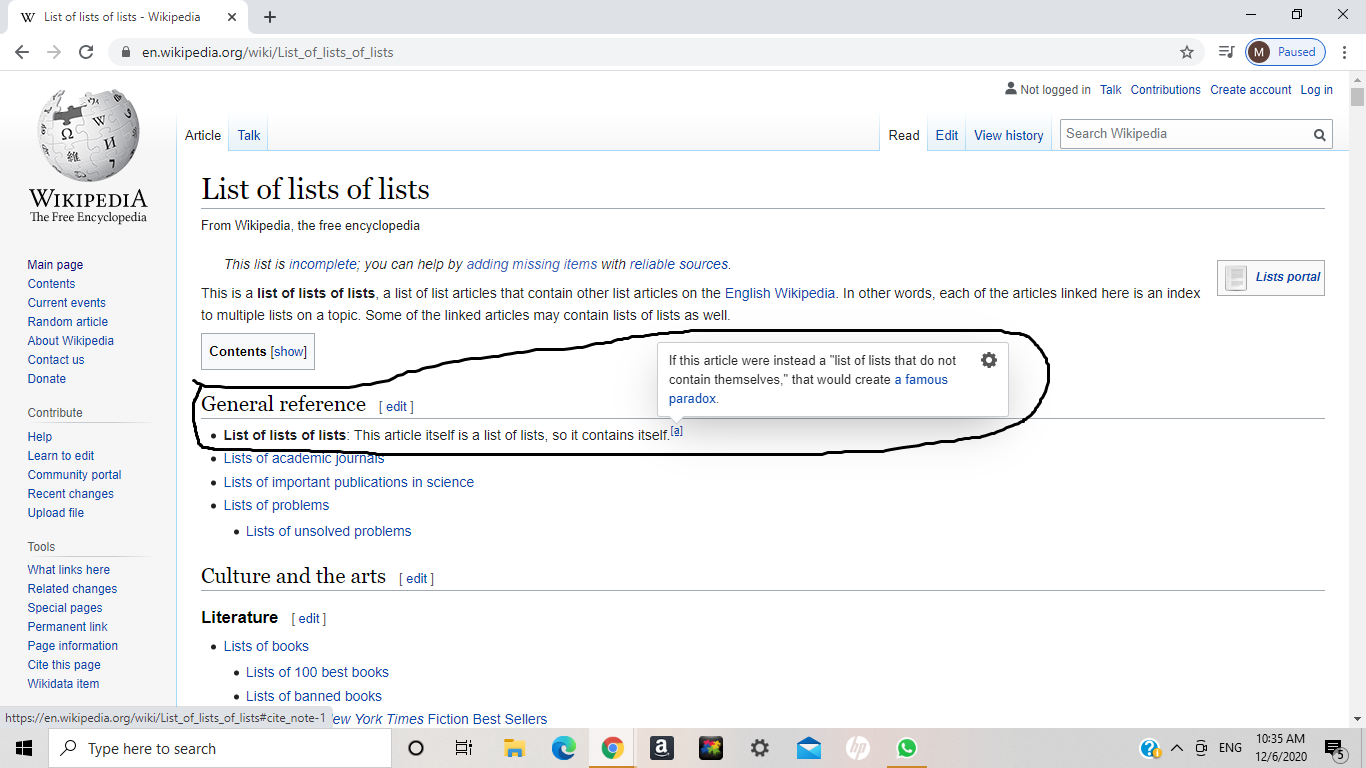Screen dimensions: 1366x768
Task: Click the search magnifier icon in Wikipedia
Action: coord(1319,135)
